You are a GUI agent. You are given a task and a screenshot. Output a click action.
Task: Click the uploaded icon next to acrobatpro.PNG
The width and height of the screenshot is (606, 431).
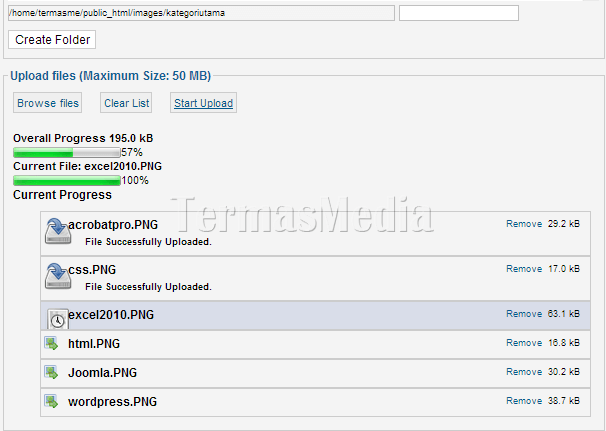[x=58, y=231]
